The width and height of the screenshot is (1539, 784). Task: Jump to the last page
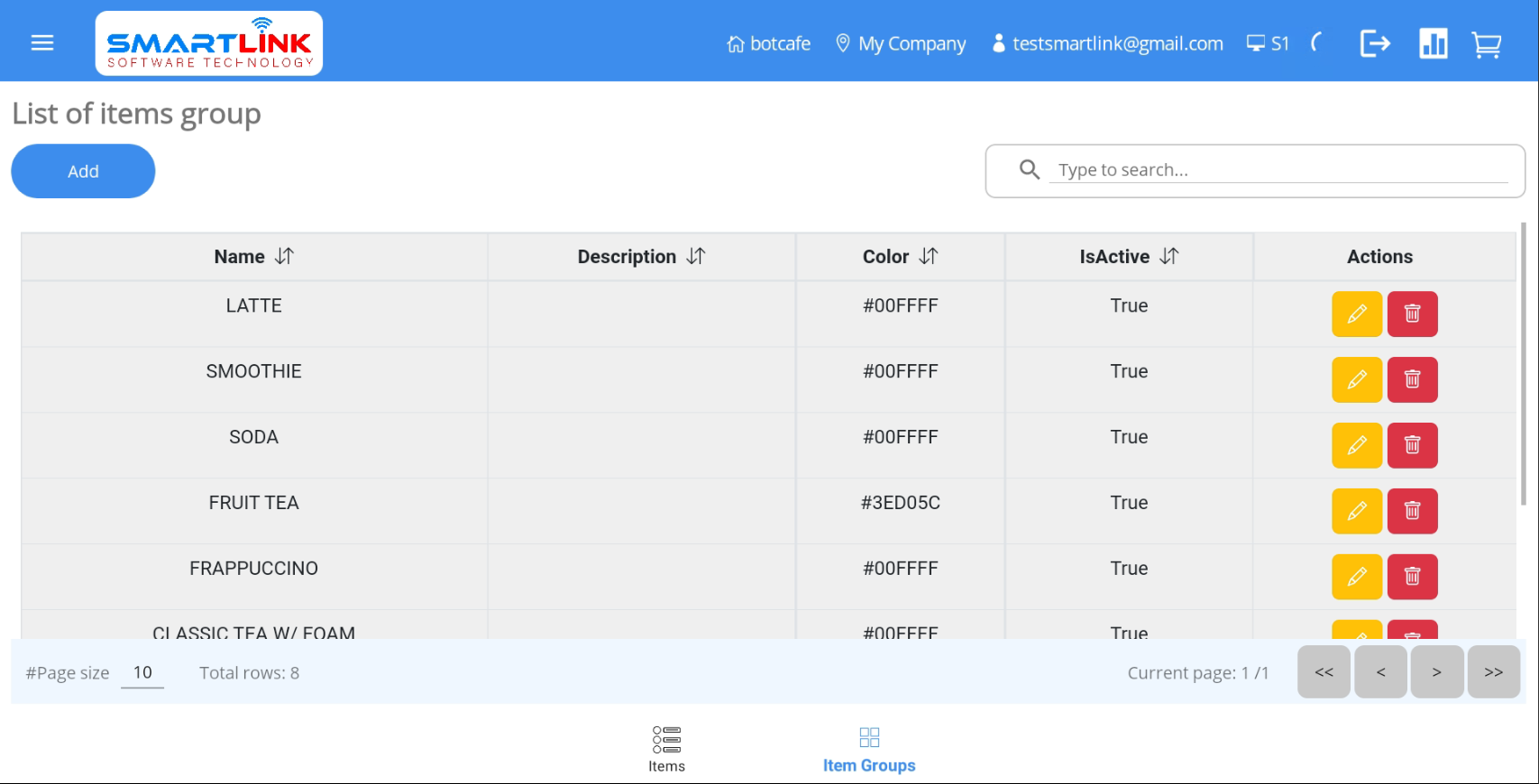point(1493,672)
